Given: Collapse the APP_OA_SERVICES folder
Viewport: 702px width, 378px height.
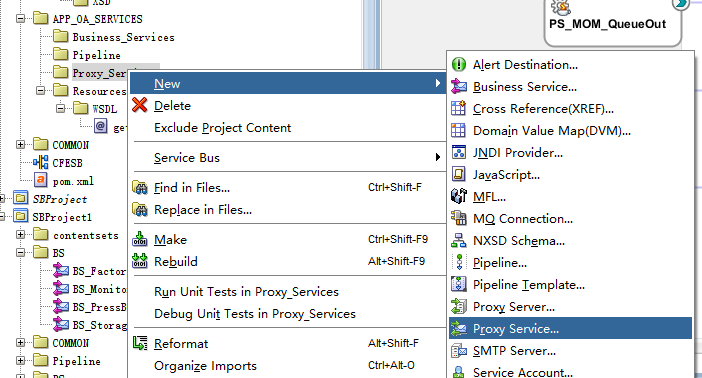Looking at the screenshot, I should [x=21, y=19].
